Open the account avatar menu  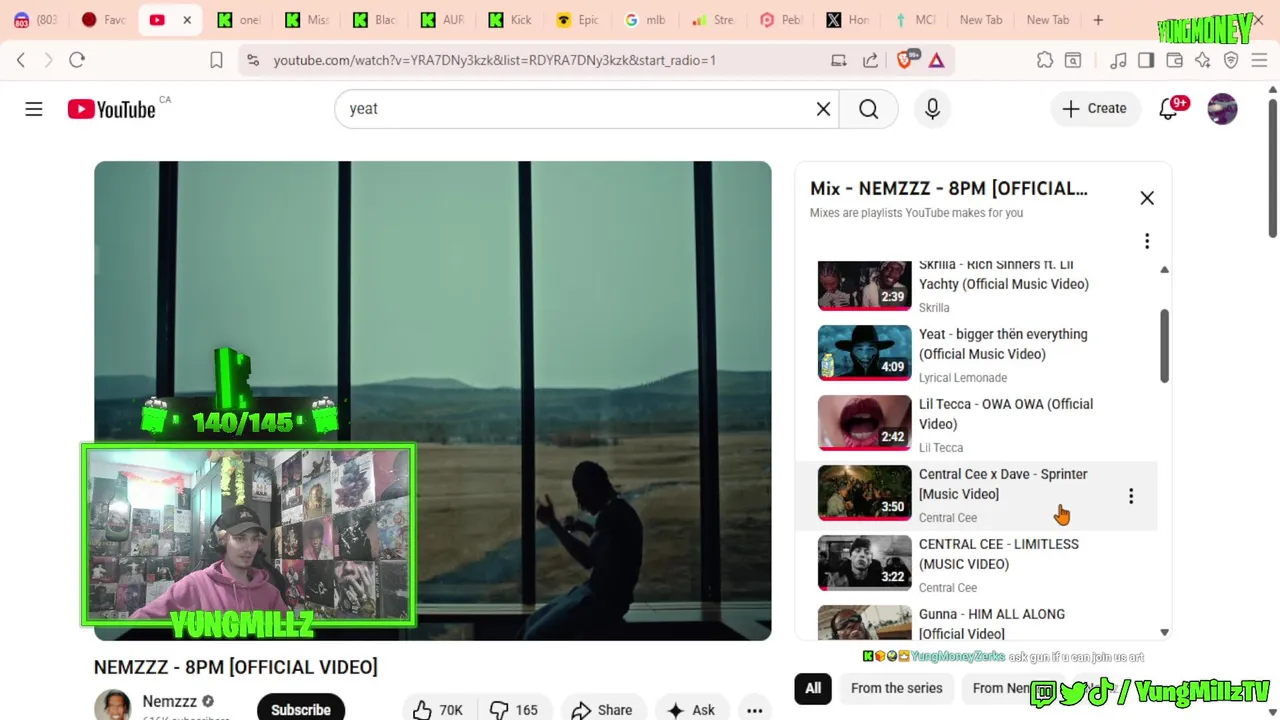coord(1222,109)
